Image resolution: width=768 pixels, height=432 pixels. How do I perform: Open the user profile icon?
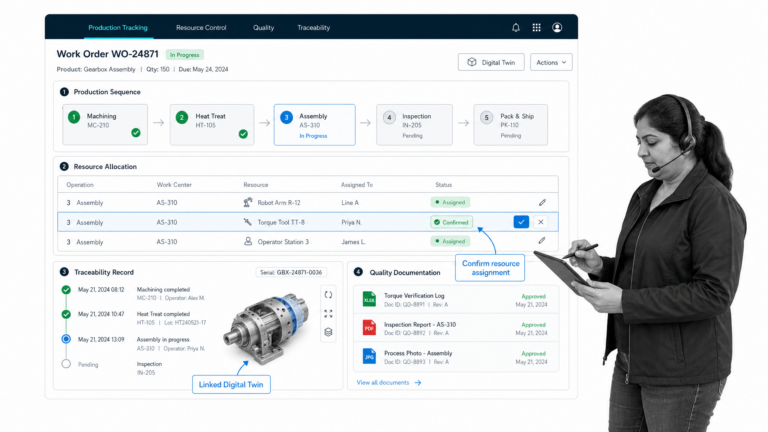click(557, 28)
